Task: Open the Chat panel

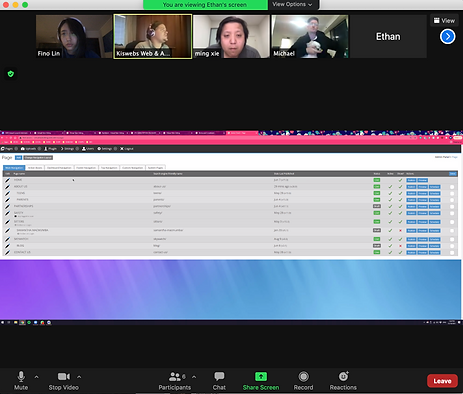Action: [x=219, y=380]
